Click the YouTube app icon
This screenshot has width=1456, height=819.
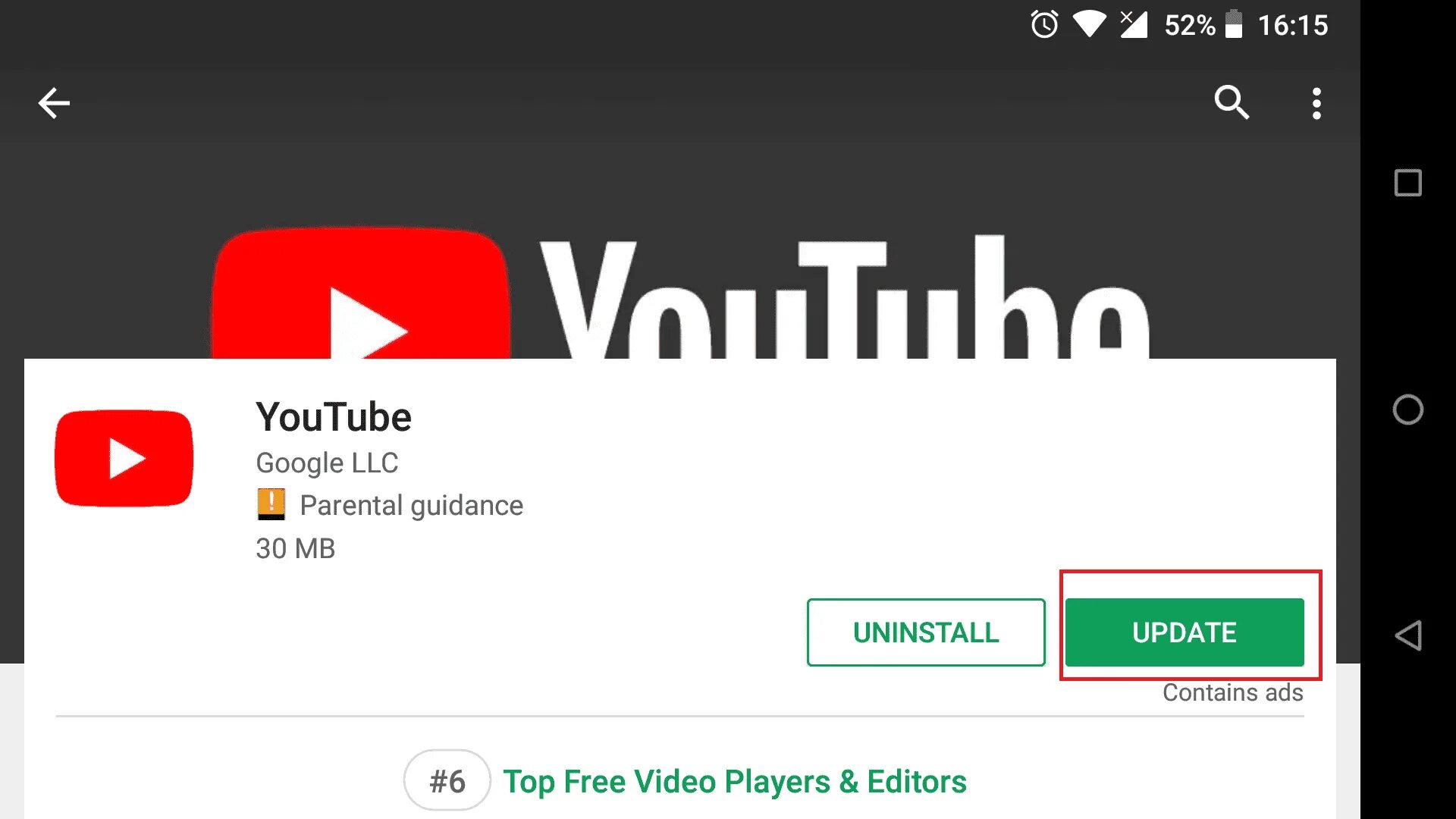(125, 458)
